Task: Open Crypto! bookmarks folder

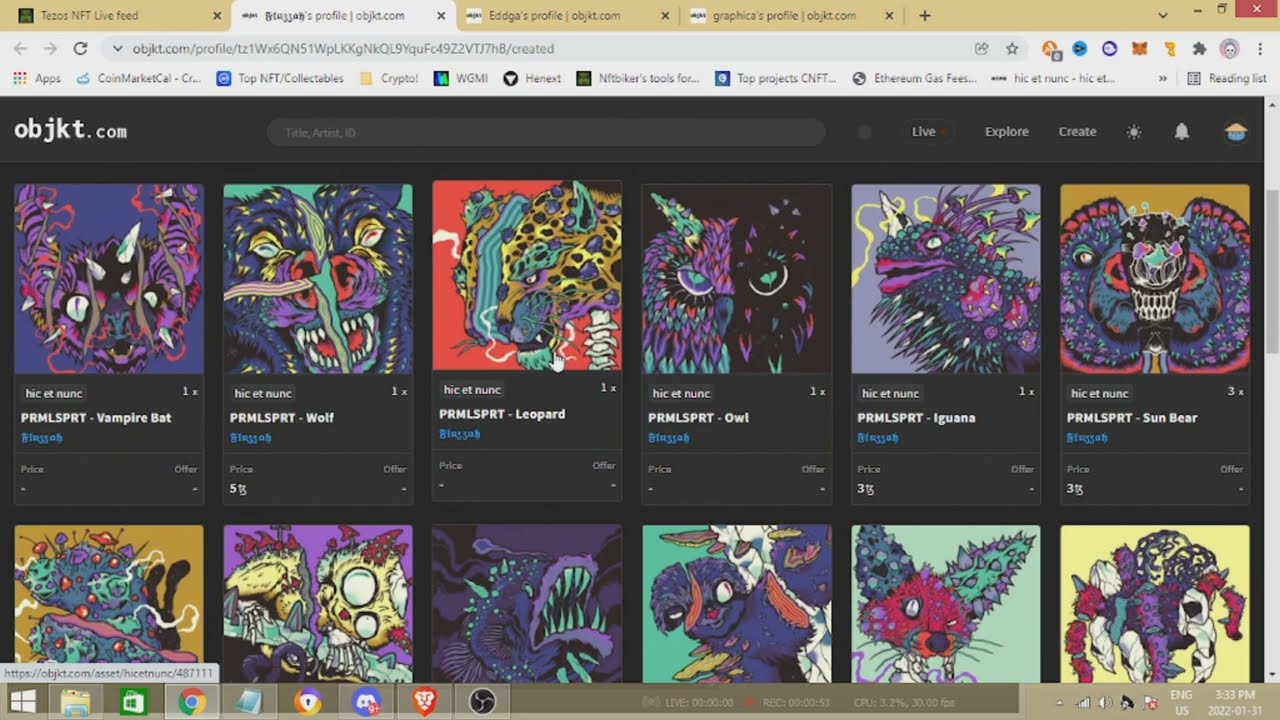Action: coord(389,78)
